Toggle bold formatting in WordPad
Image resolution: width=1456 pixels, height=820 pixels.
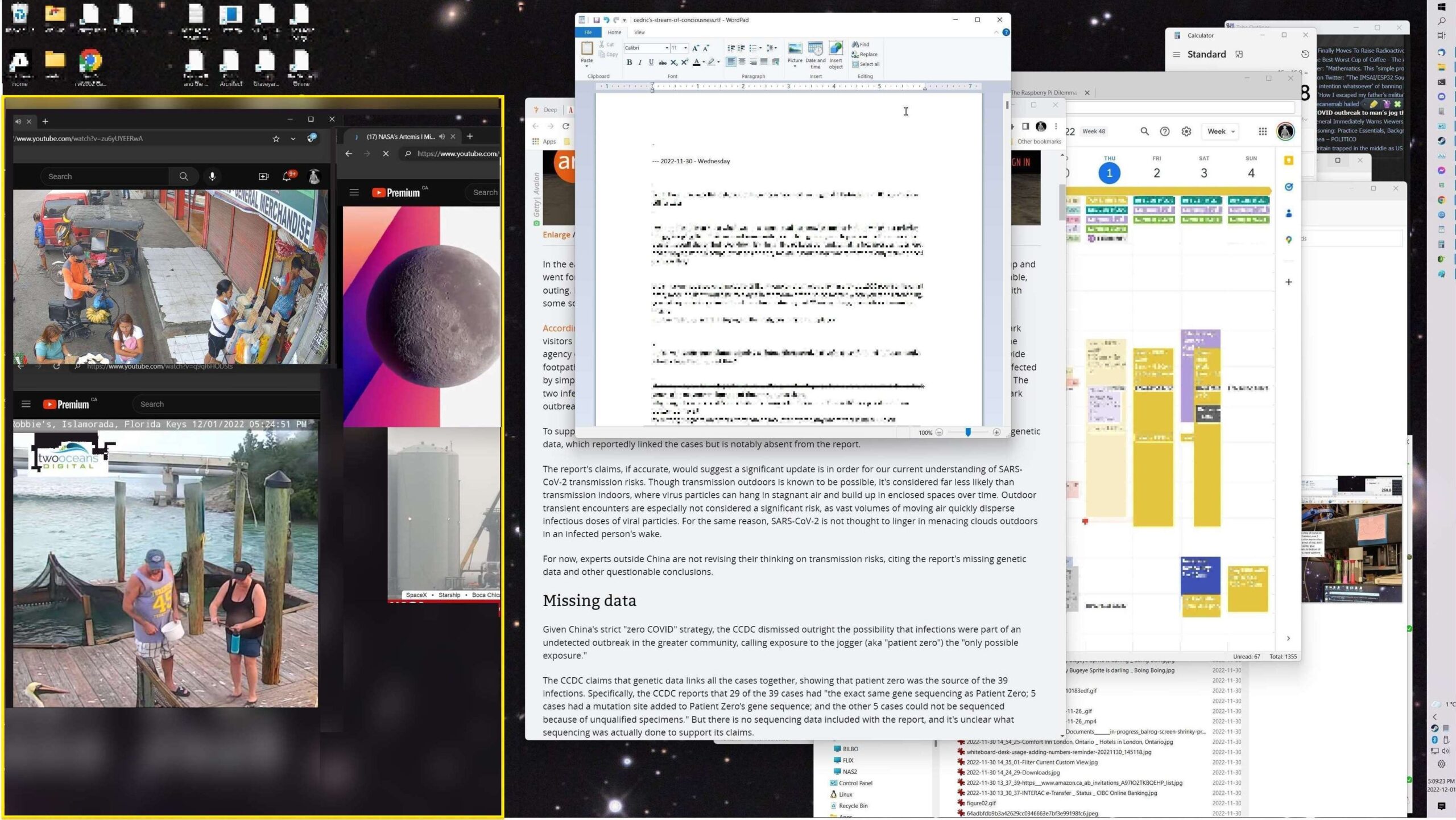click(629, 63)
